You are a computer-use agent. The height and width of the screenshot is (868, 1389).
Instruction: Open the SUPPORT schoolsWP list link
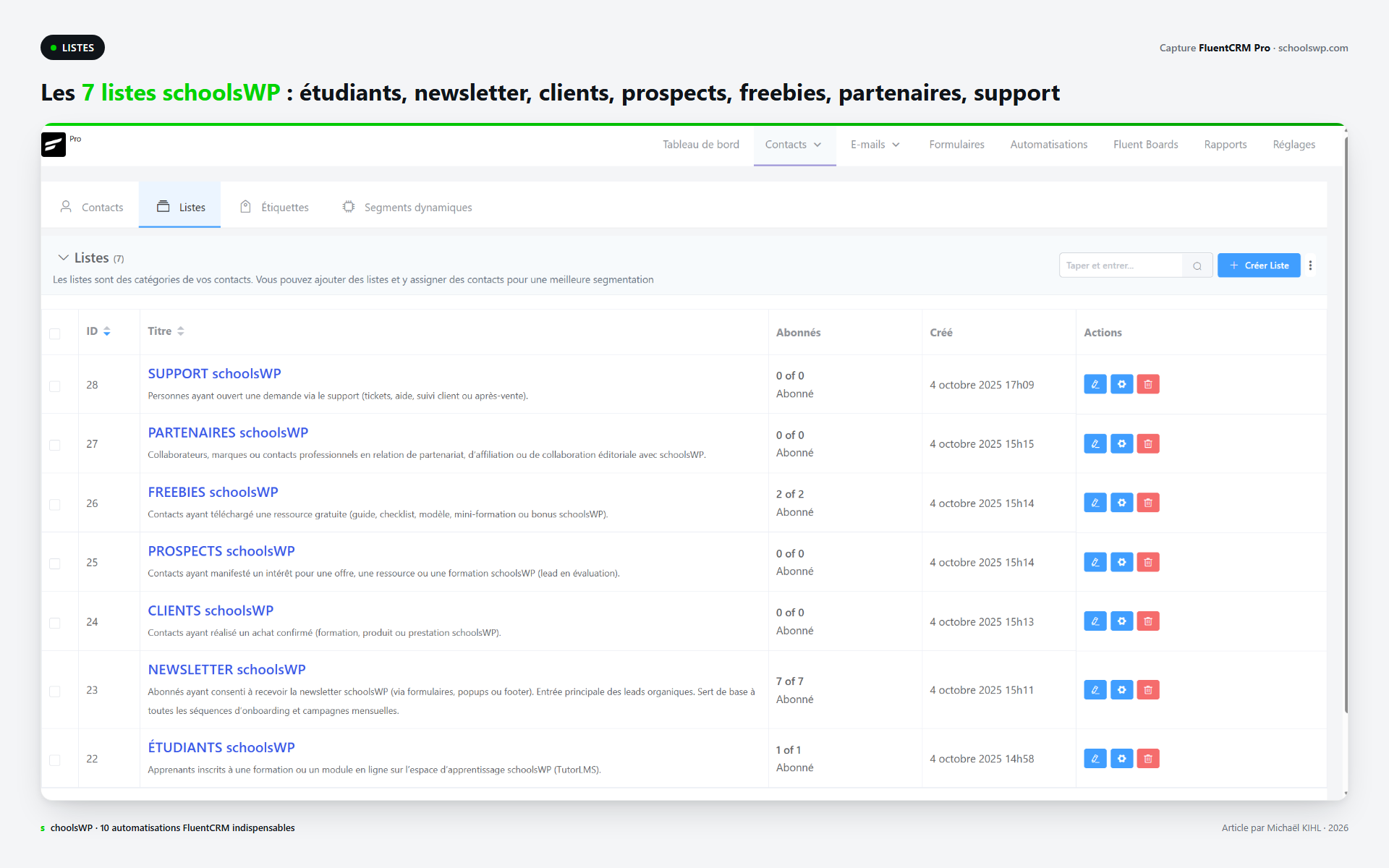point(214,374)
